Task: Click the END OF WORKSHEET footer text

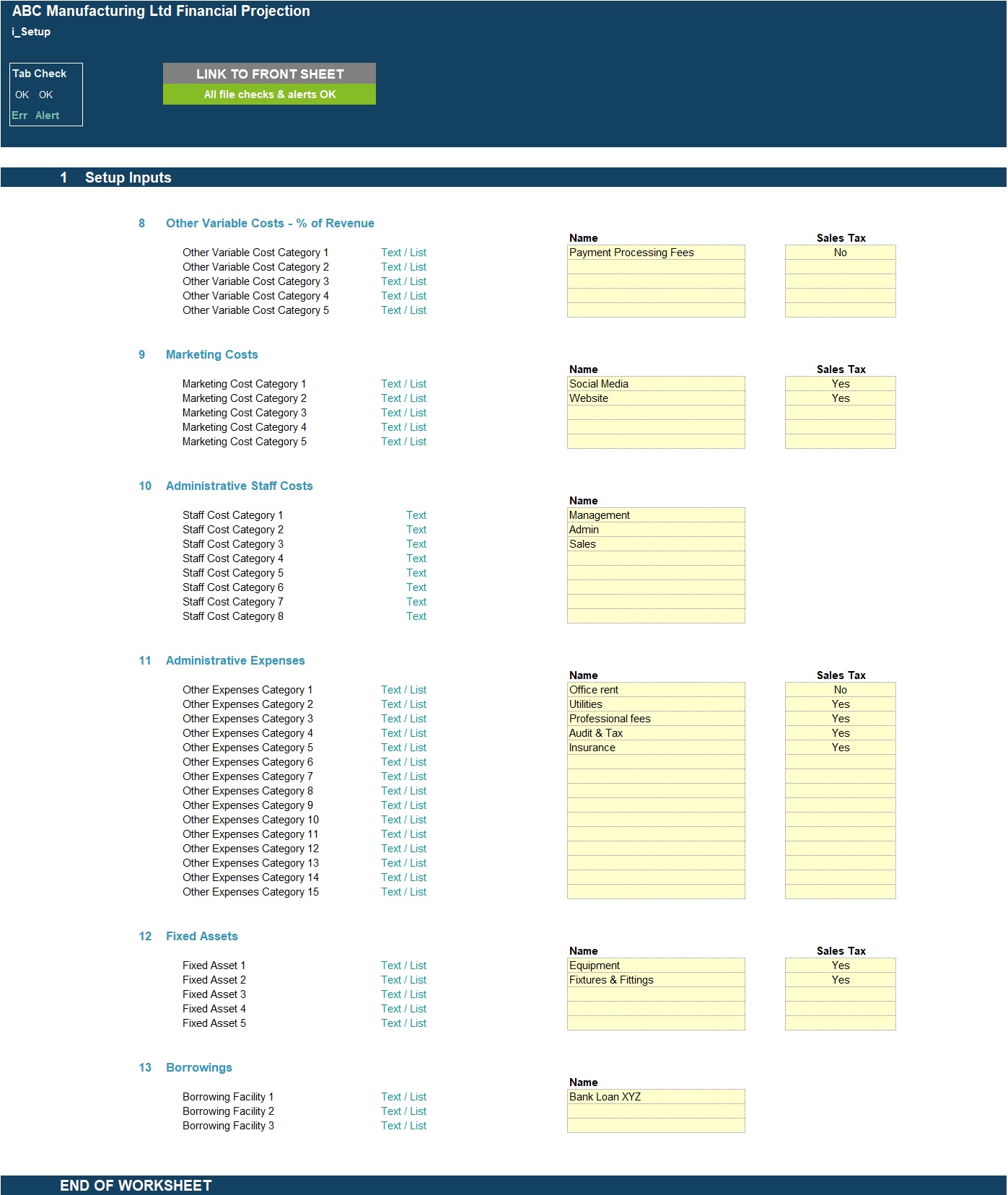Action: click(136, 1186)
